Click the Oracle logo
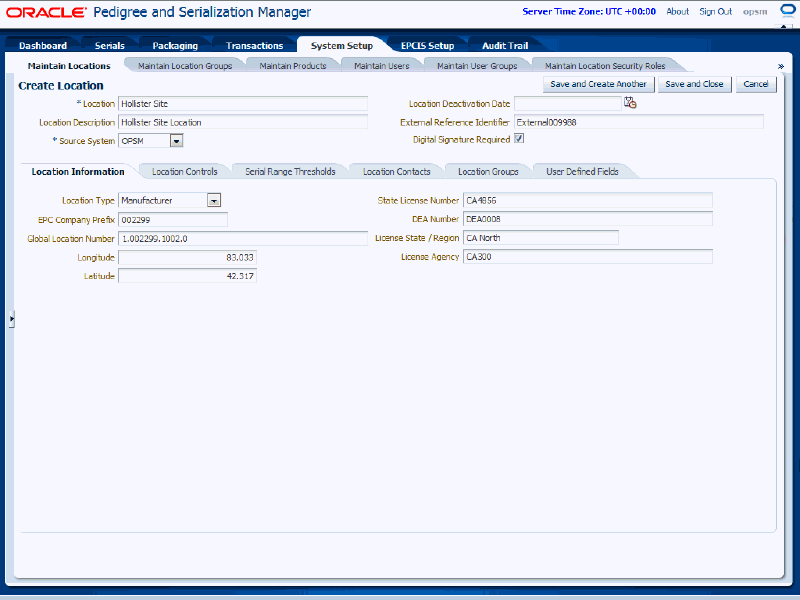800x600 pixels. [x=46, y=12]
